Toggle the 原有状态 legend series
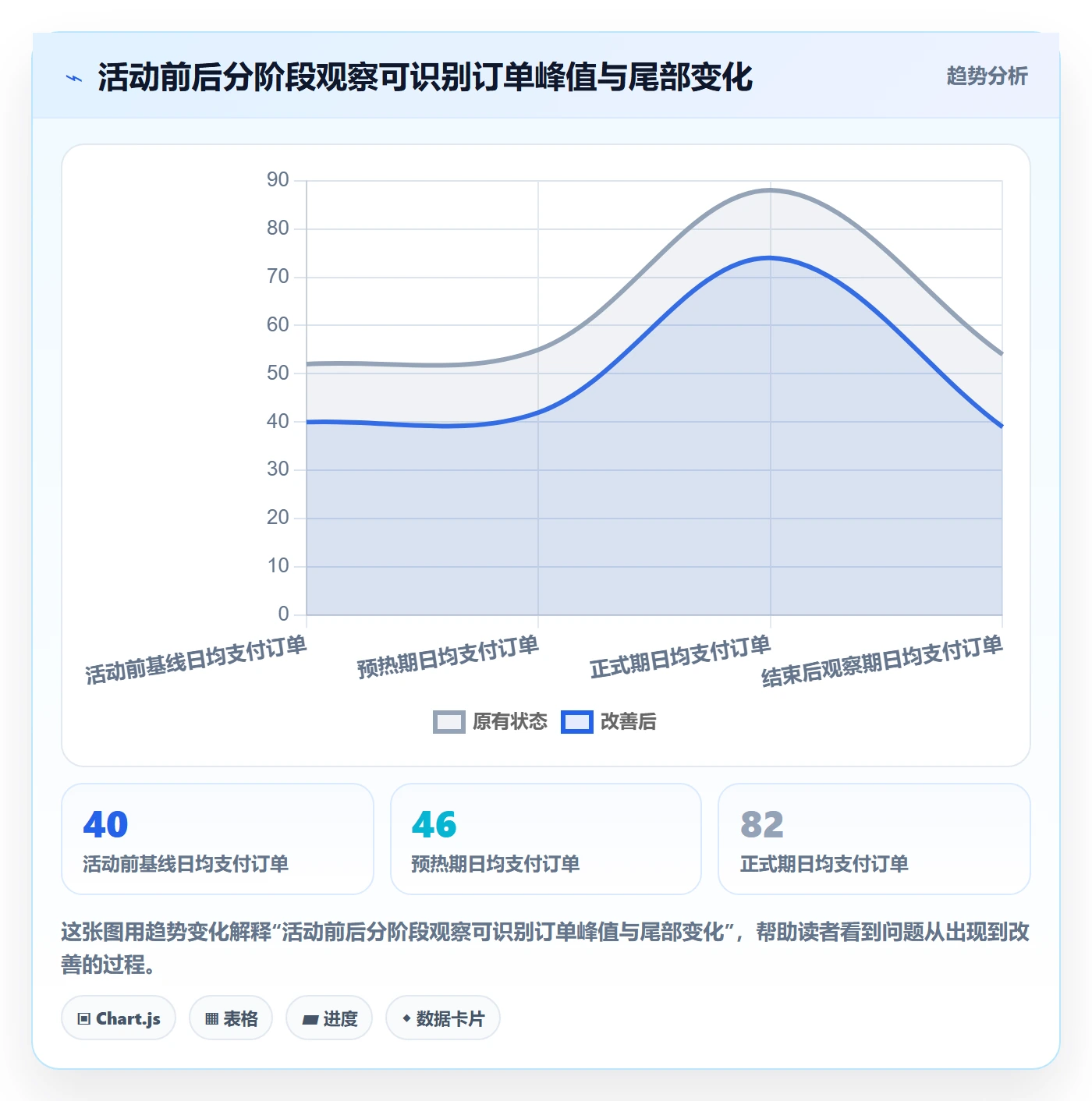The height and width of the screenshot is (1101, 1092). click(491, 721)
